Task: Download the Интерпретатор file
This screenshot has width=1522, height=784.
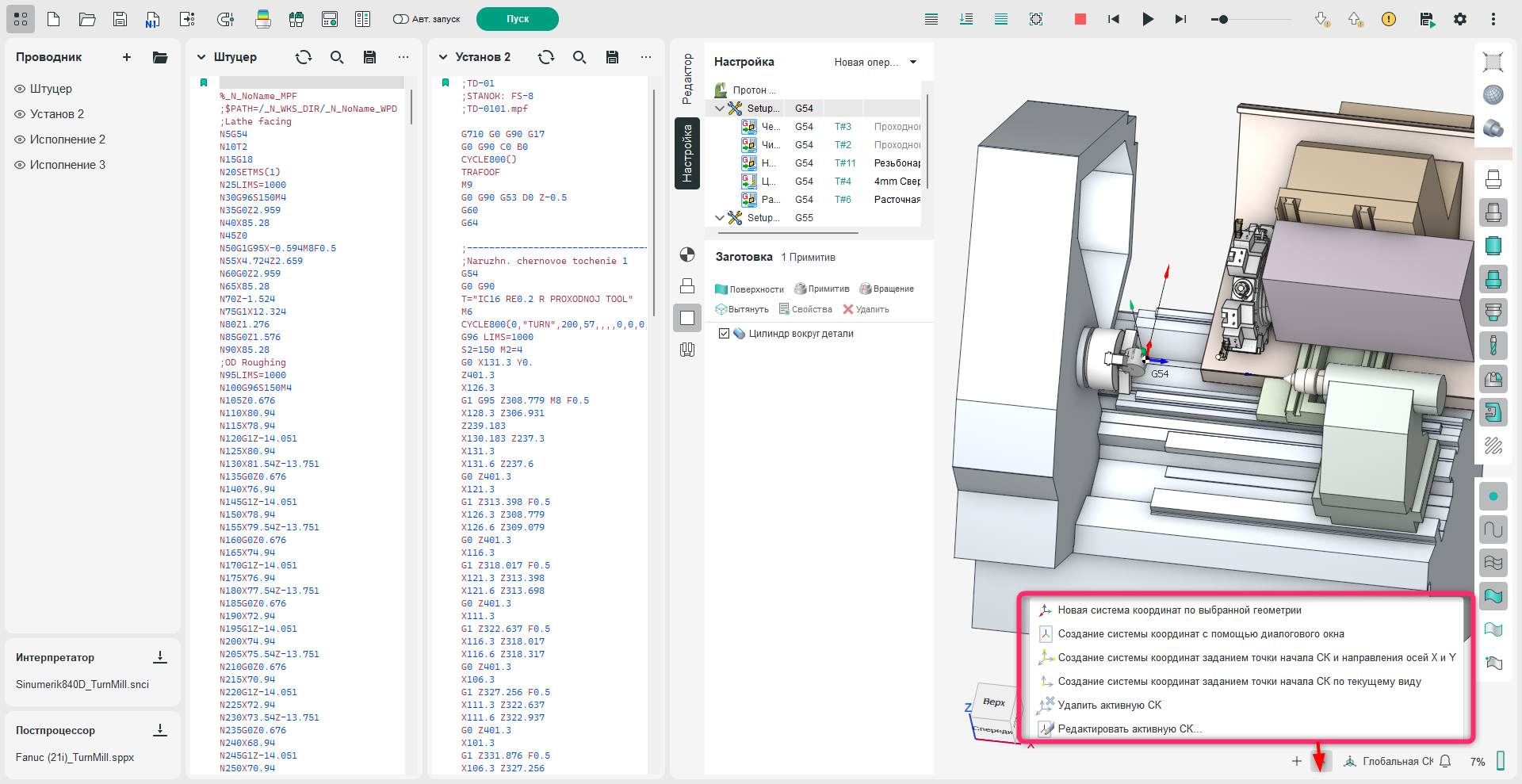Action: pyautogui.click(x=160, y=657)
